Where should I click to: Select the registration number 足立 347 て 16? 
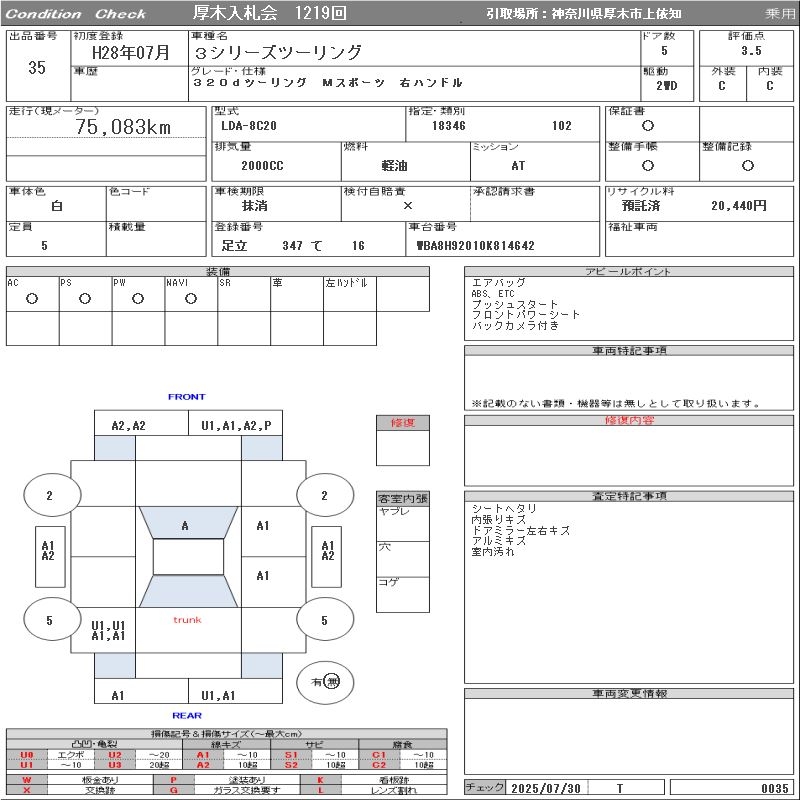[293, 245]
